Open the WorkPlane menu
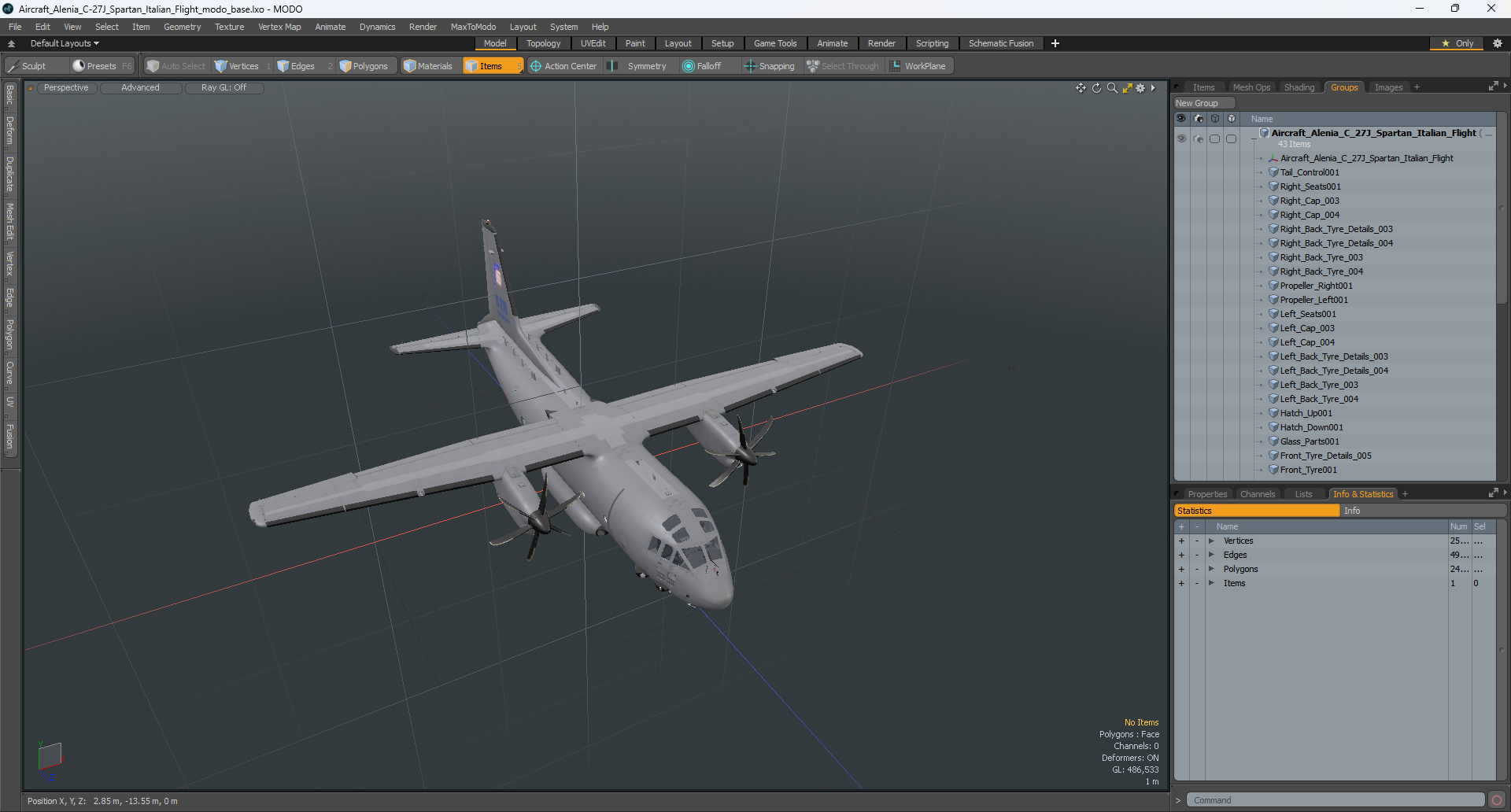Screen dimensions: 1511x812 tap(919, 66)
